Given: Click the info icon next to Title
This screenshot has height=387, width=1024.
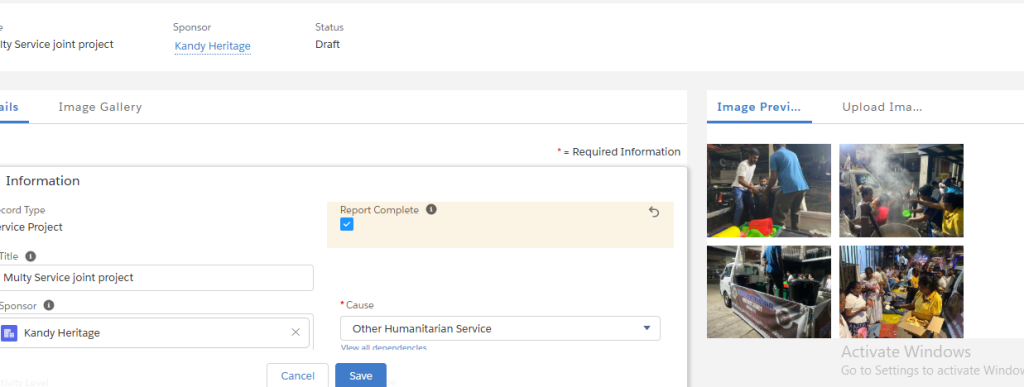Looking at the screenshot, I should 31,256.
